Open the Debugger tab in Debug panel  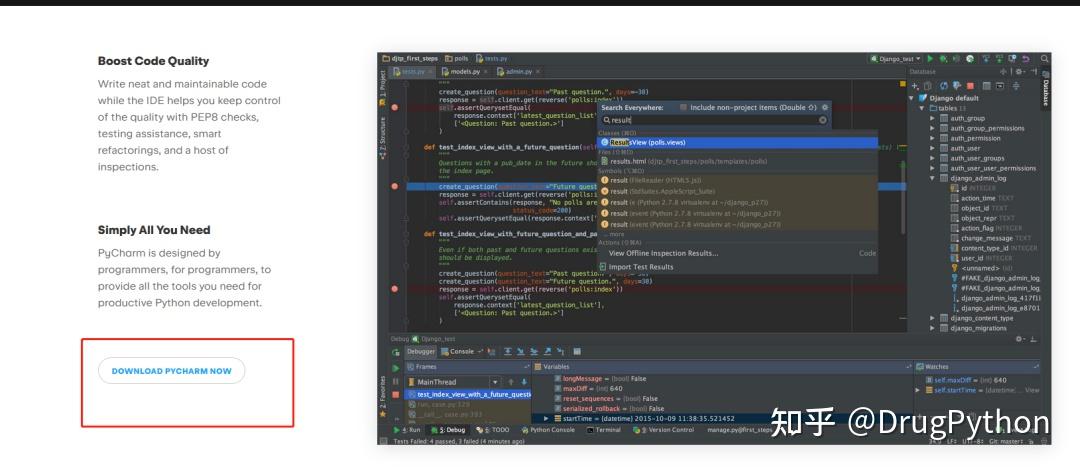pos(420,351)
